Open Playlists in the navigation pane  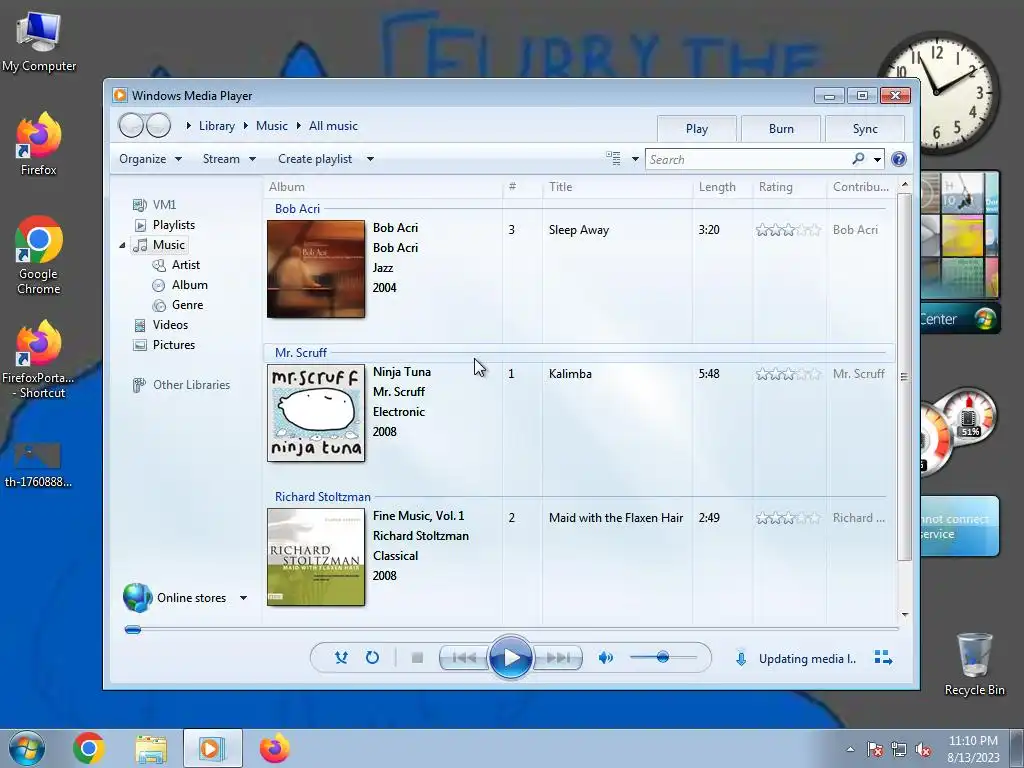[x=174, y=225]
